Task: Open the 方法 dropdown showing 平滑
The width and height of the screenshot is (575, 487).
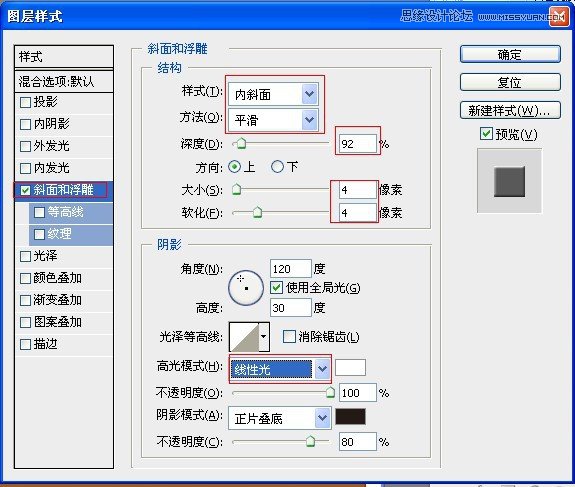Action: [273, 120]
